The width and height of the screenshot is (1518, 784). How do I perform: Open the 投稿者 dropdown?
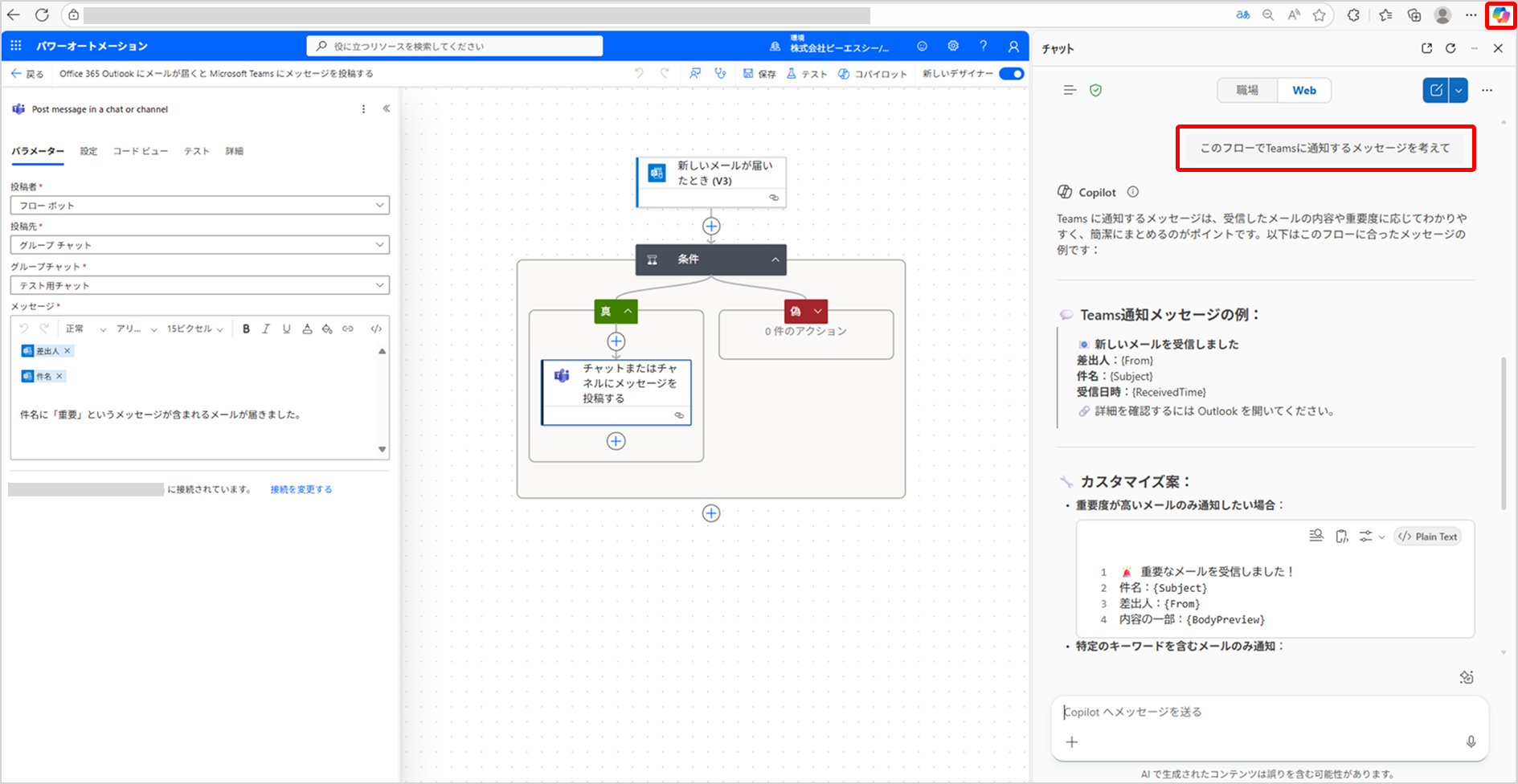click(x=199, y=205)
